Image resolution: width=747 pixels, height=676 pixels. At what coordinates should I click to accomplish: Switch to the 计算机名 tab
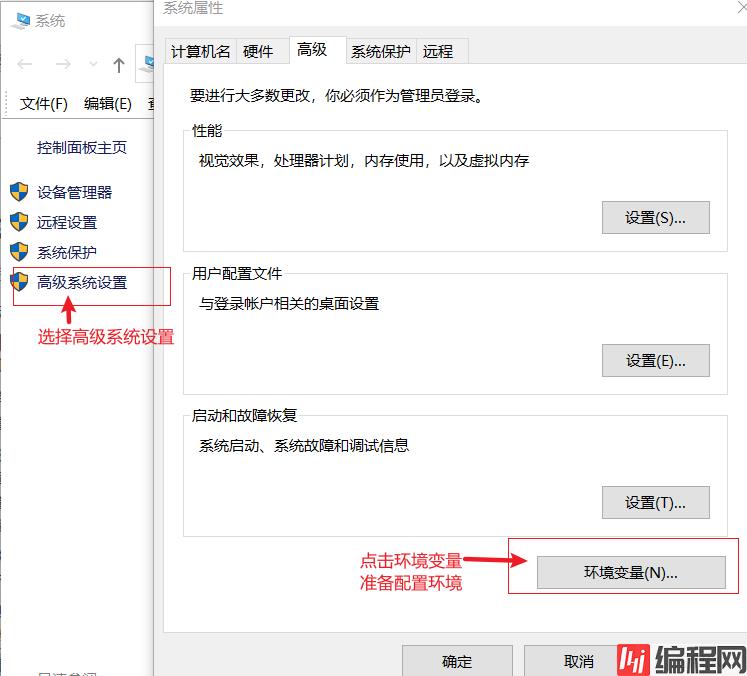pyautogui.click(x=200, y=51)
